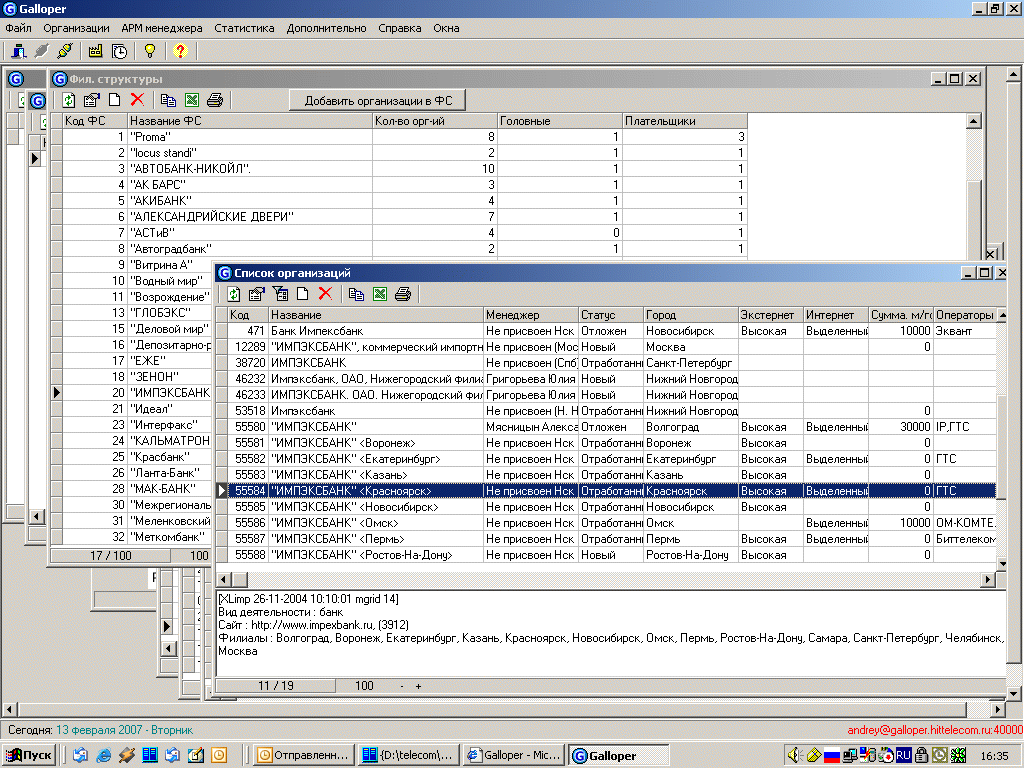Click the grey disconnect plug icon
The width and height of the screenshot is (1024, 768).
click(42, 50)
